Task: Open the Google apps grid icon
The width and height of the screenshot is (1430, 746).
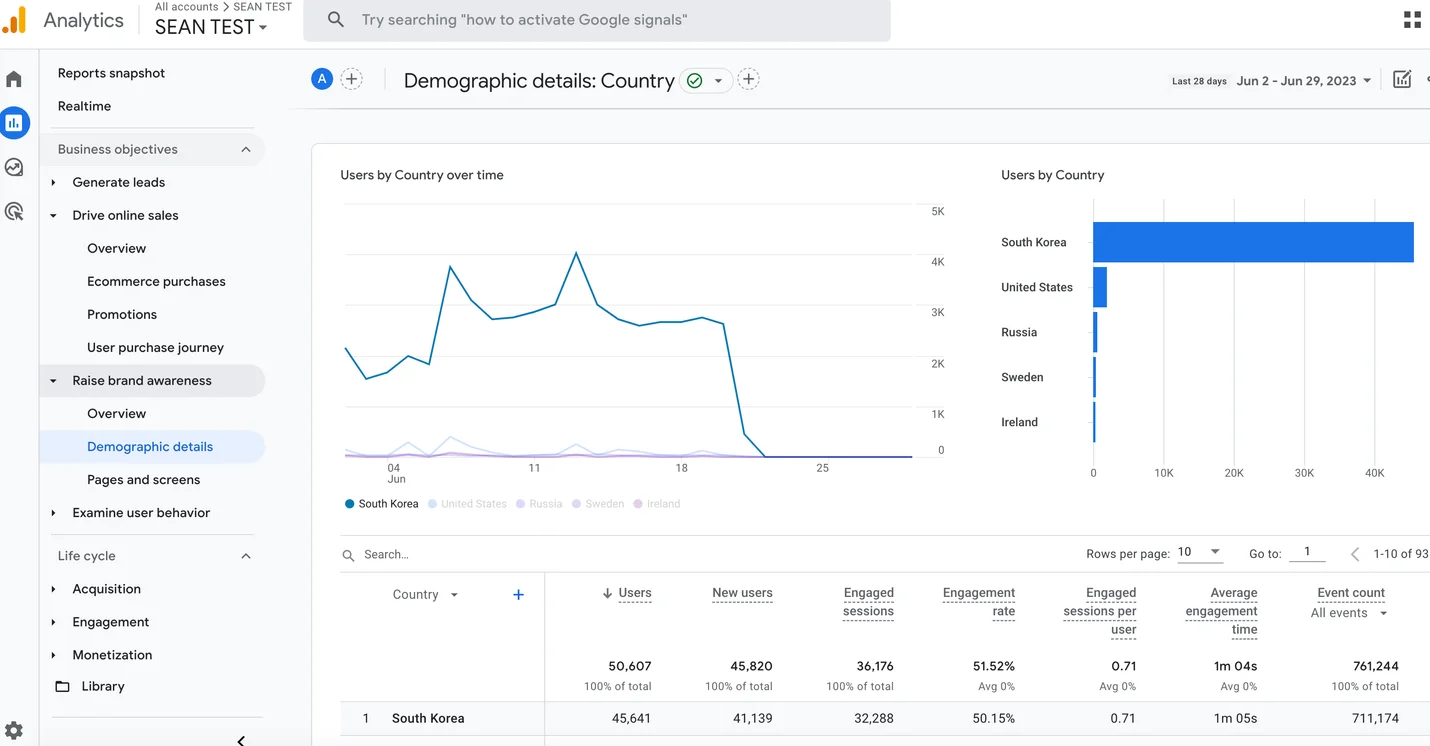Action: click(1412, 20)
